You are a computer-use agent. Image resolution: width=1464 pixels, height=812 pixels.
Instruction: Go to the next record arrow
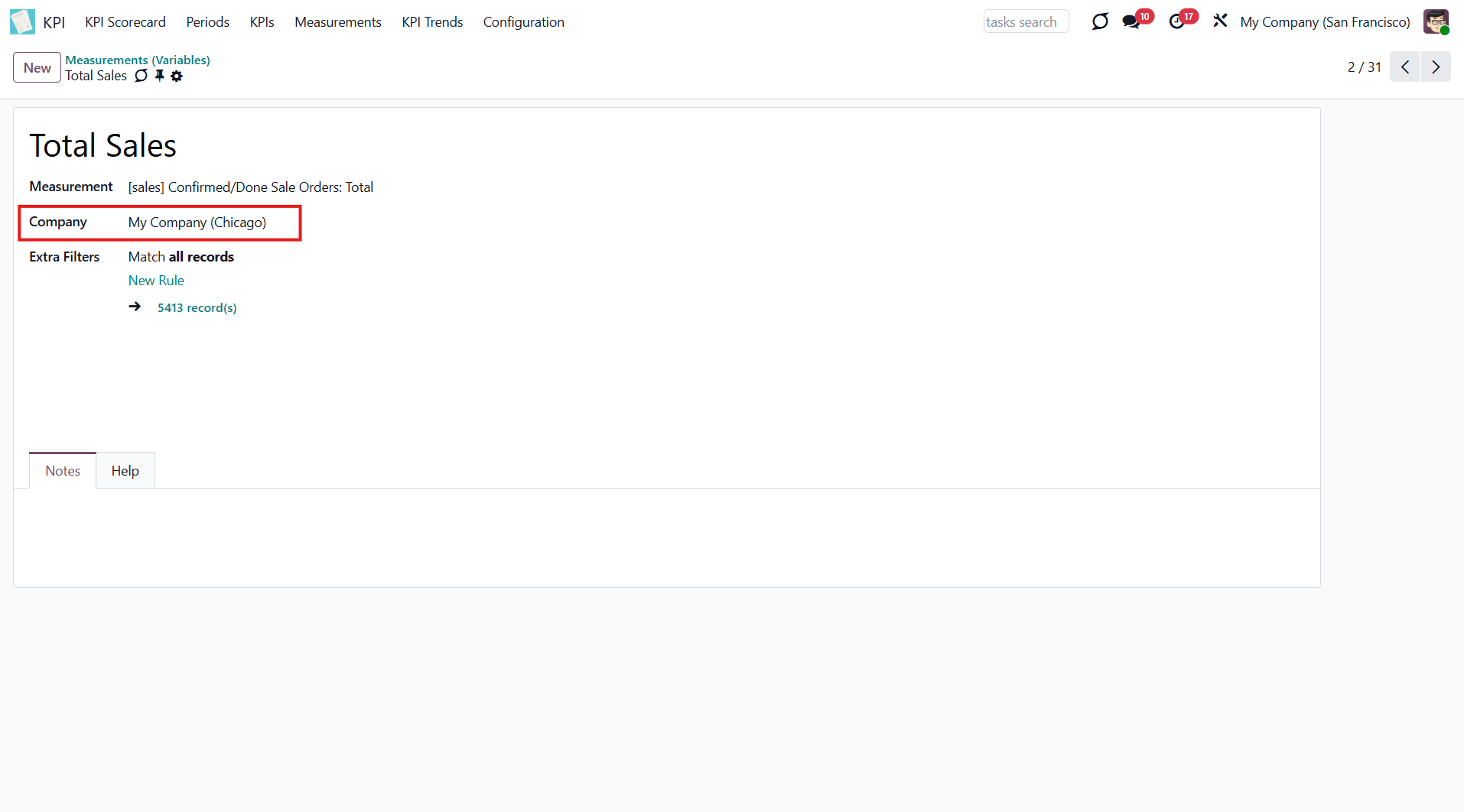click(1436, 67)
